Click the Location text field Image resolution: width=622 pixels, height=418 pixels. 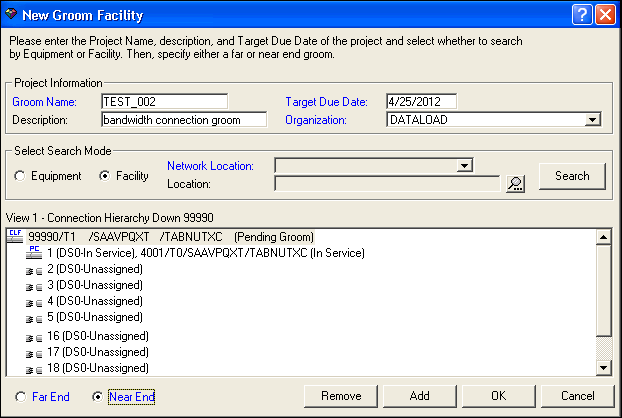coord(387,184)
